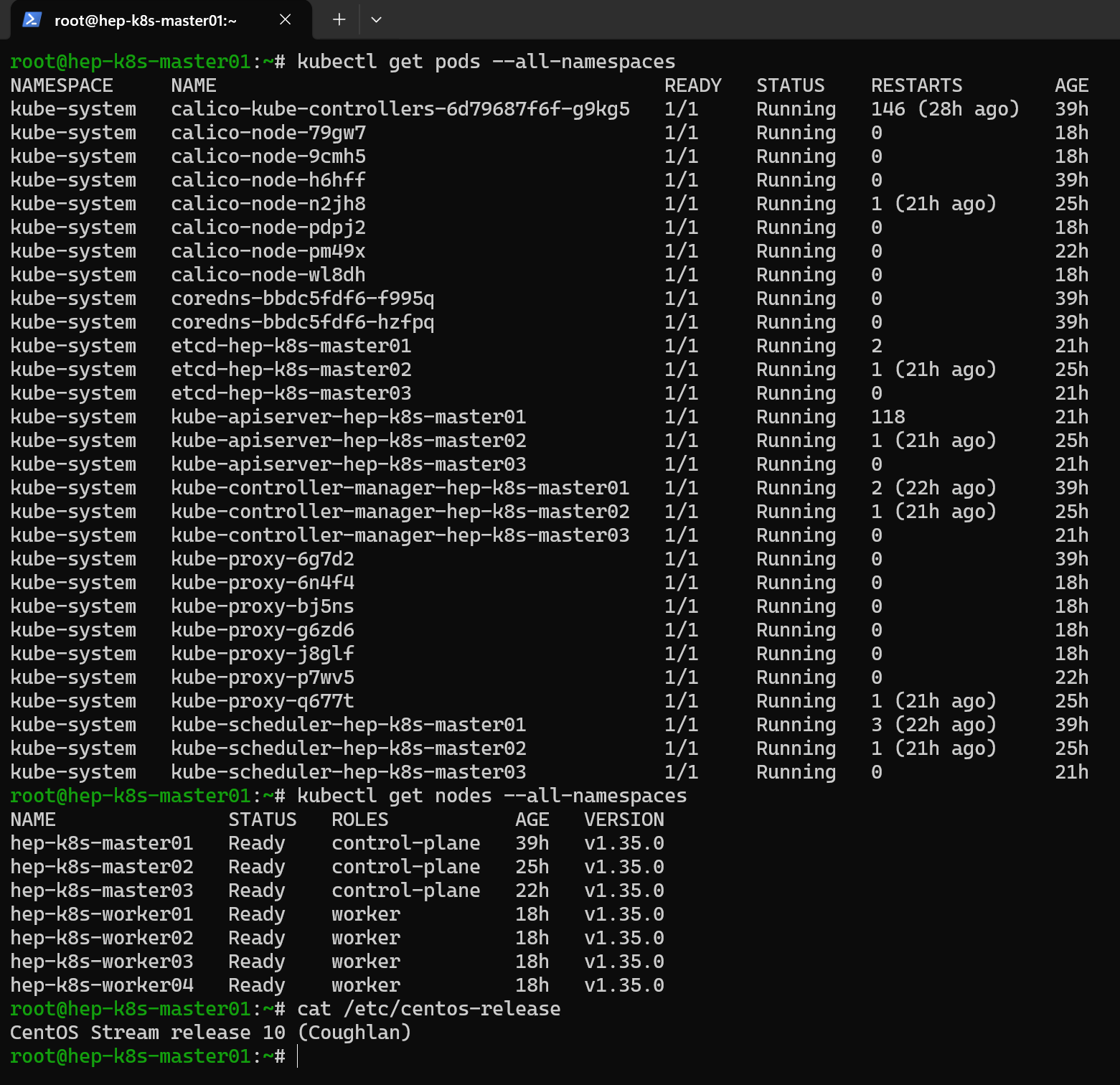Click the PowerShell icon in the terminal tab
Screen dimensions: 1120x1085
point(32,20)
